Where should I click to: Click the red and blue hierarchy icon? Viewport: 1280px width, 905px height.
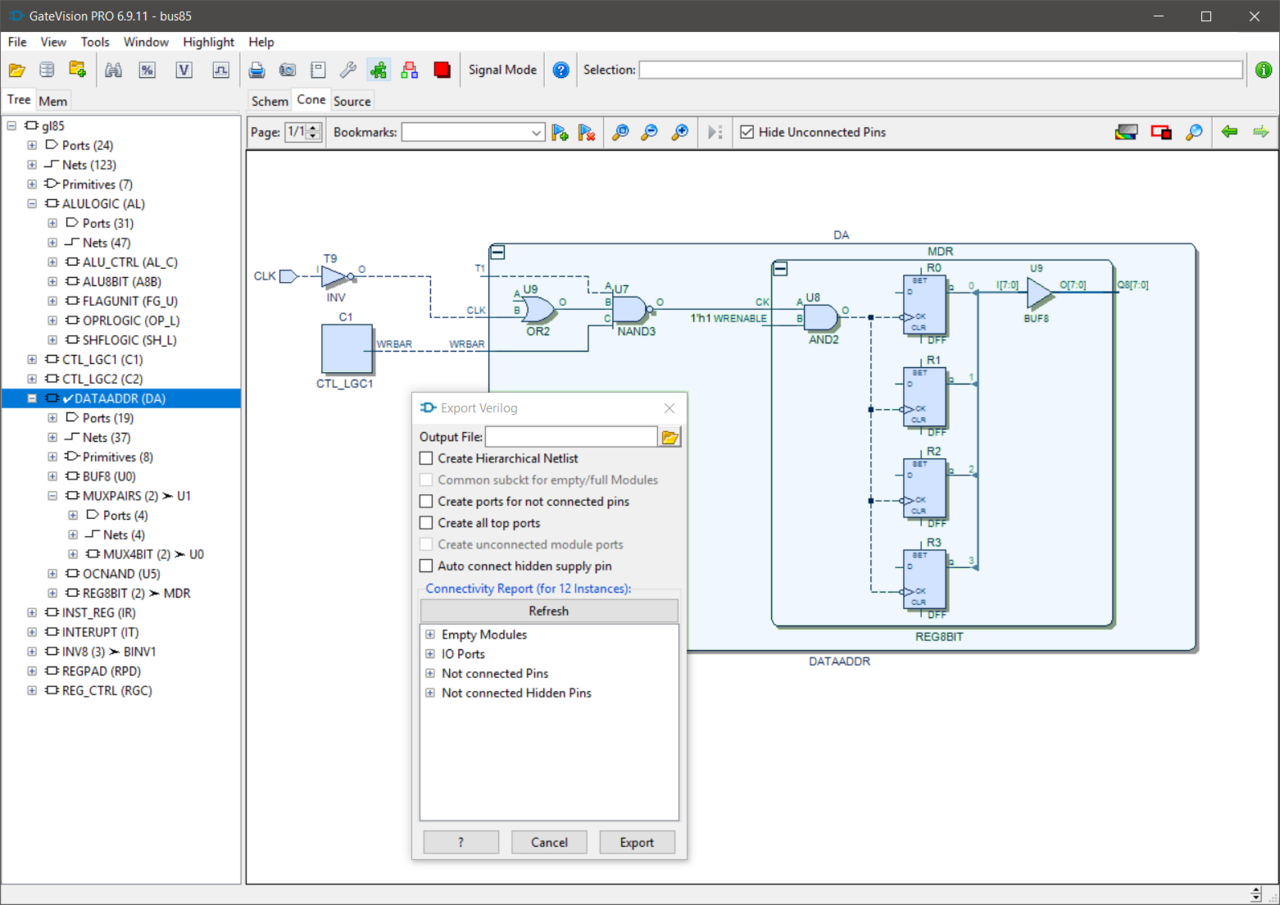click(409, 70)
